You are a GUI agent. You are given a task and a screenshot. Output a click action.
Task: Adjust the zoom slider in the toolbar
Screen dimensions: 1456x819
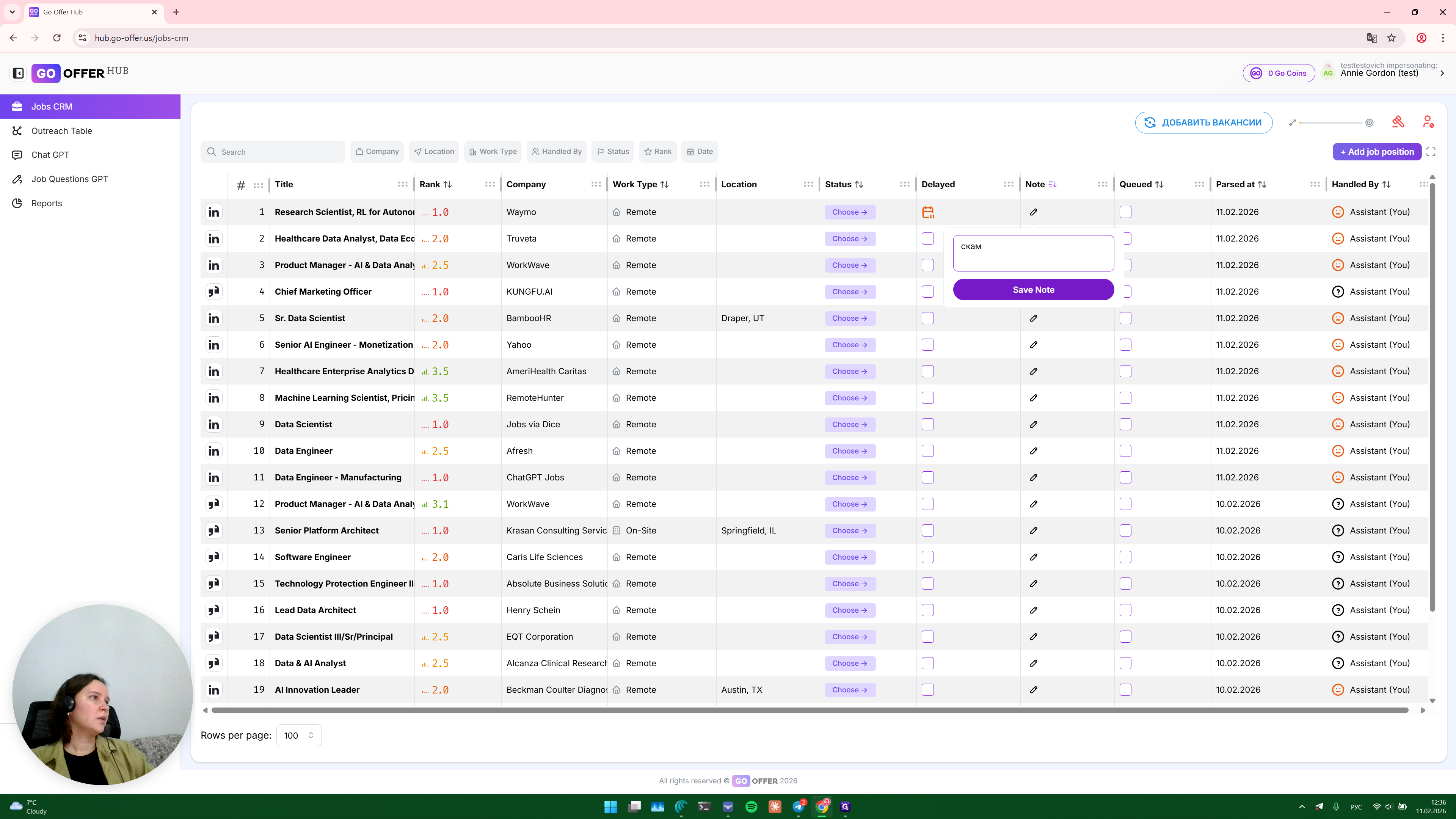1331,122
